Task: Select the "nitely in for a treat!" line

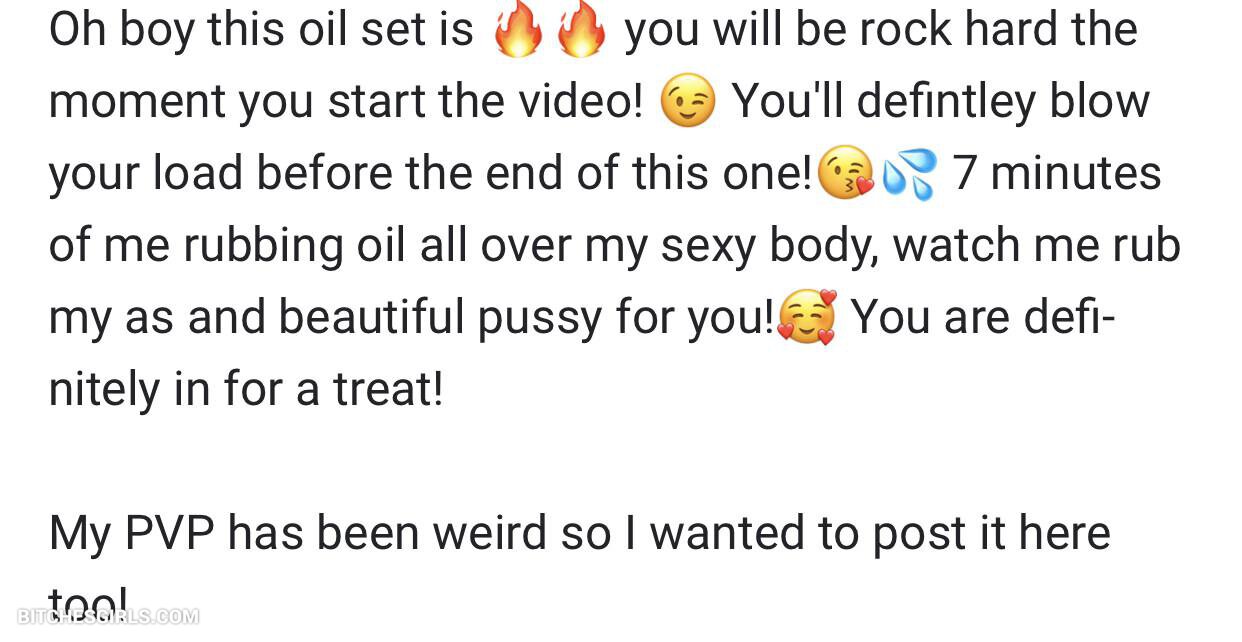Action: 245,389
